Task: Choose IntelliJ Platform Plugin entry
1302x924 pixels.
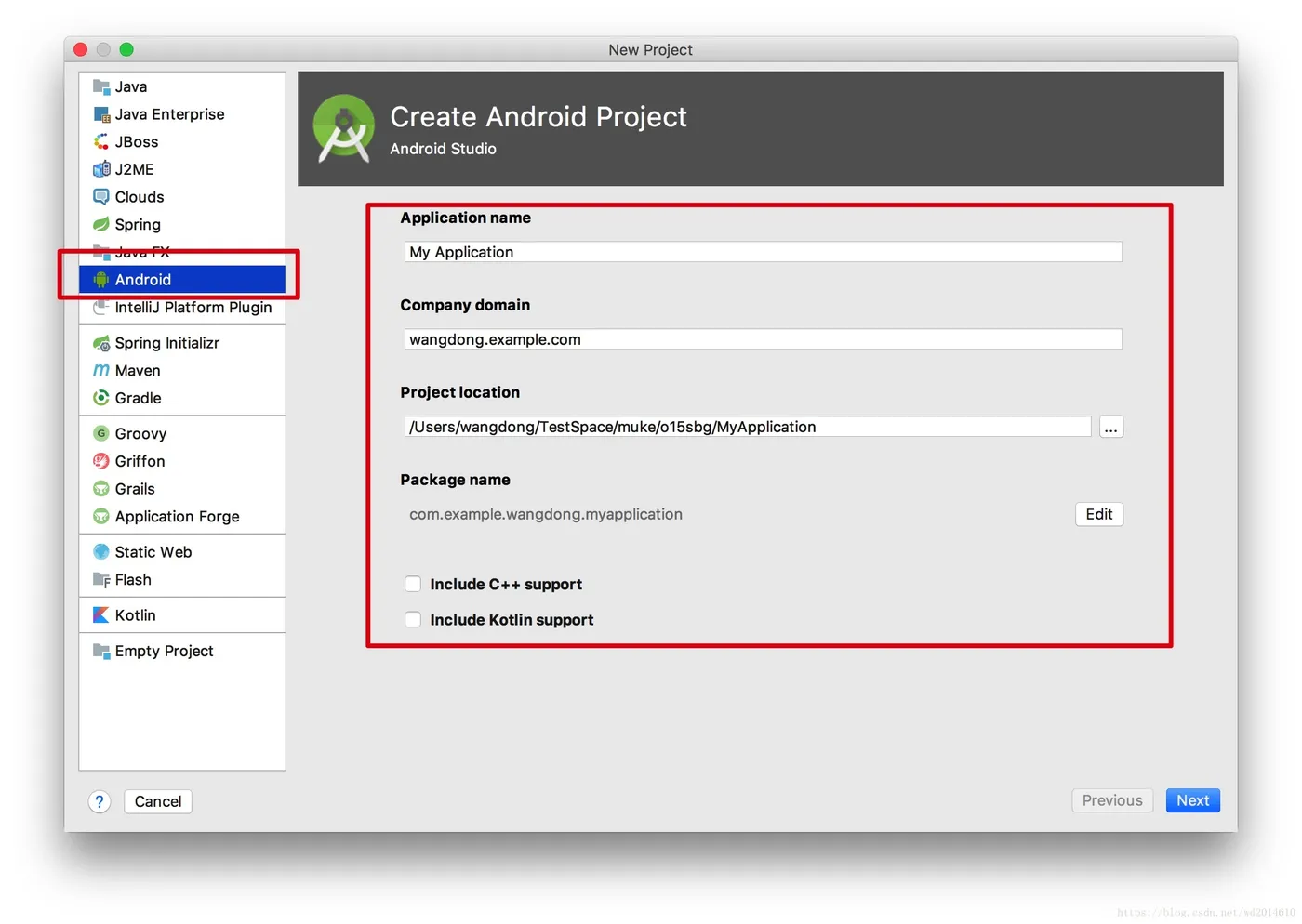Action: pyautogui.click(x=182, y=308)
